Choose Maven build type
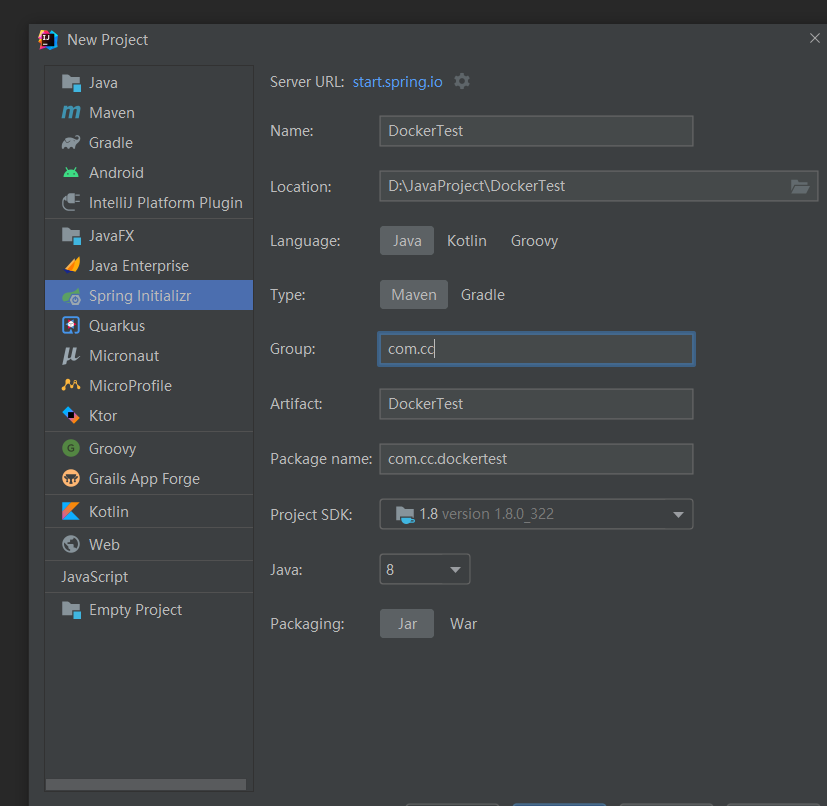This screenshot has width=827, height=806. [414, 294]
